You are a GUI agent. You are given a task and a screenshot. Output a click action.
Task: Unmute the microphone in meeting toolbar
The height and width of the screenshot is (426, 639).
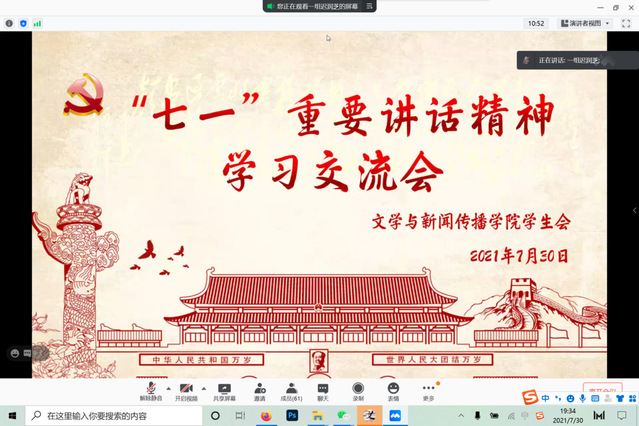coord(151,389)
